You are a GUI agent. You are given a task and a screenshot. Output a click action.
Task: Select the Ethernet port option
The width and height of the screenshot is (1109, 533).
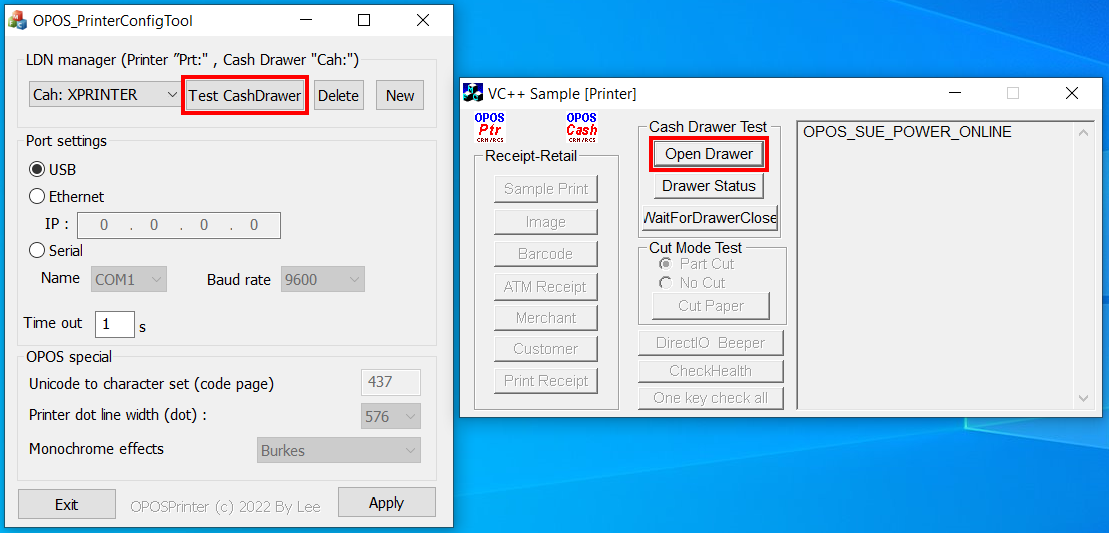[37, 197]
